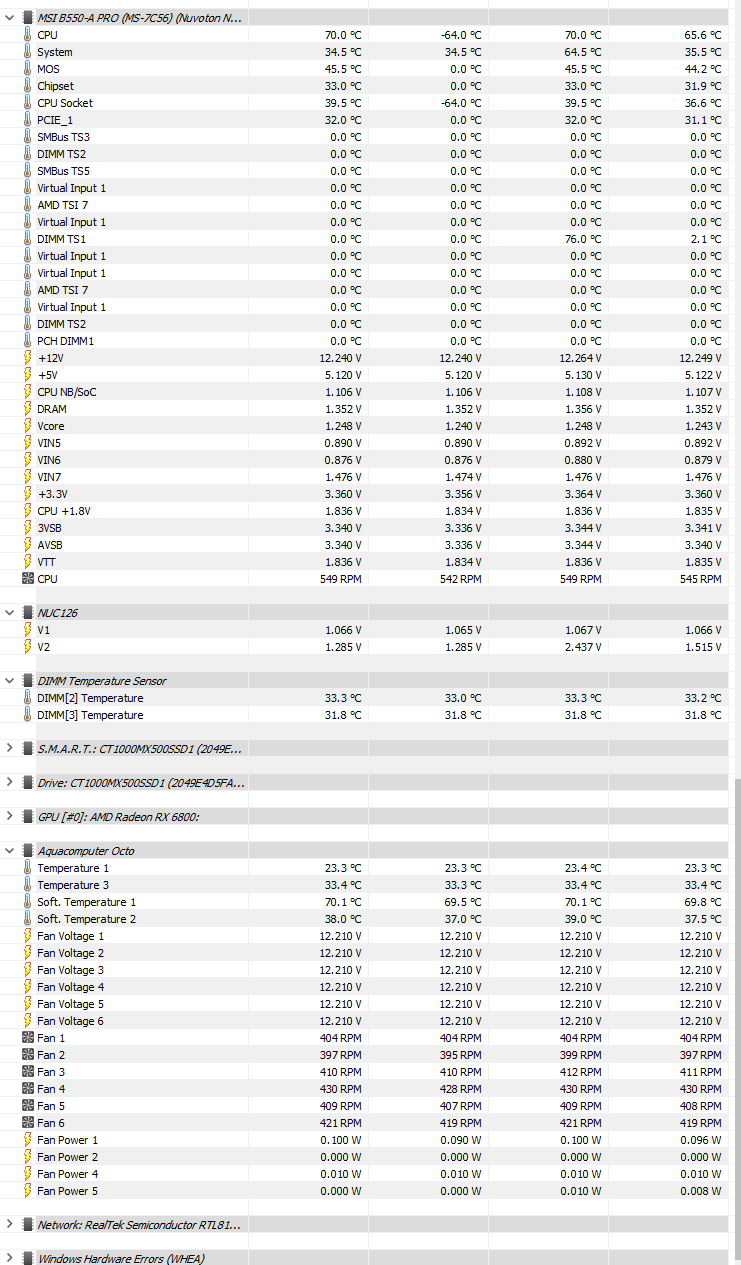The height and width of the screenshot is (1265, 741).
Task: Select the voltage bolt icon next to +5V
Action: tap(28, 375)
